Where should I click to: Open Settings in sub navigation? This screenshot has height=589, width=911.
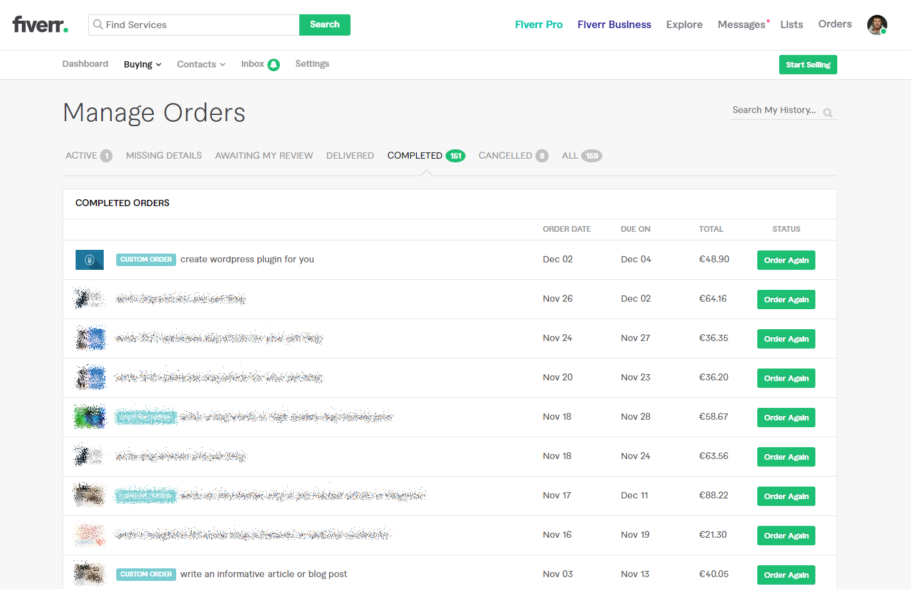coord(312,64)
